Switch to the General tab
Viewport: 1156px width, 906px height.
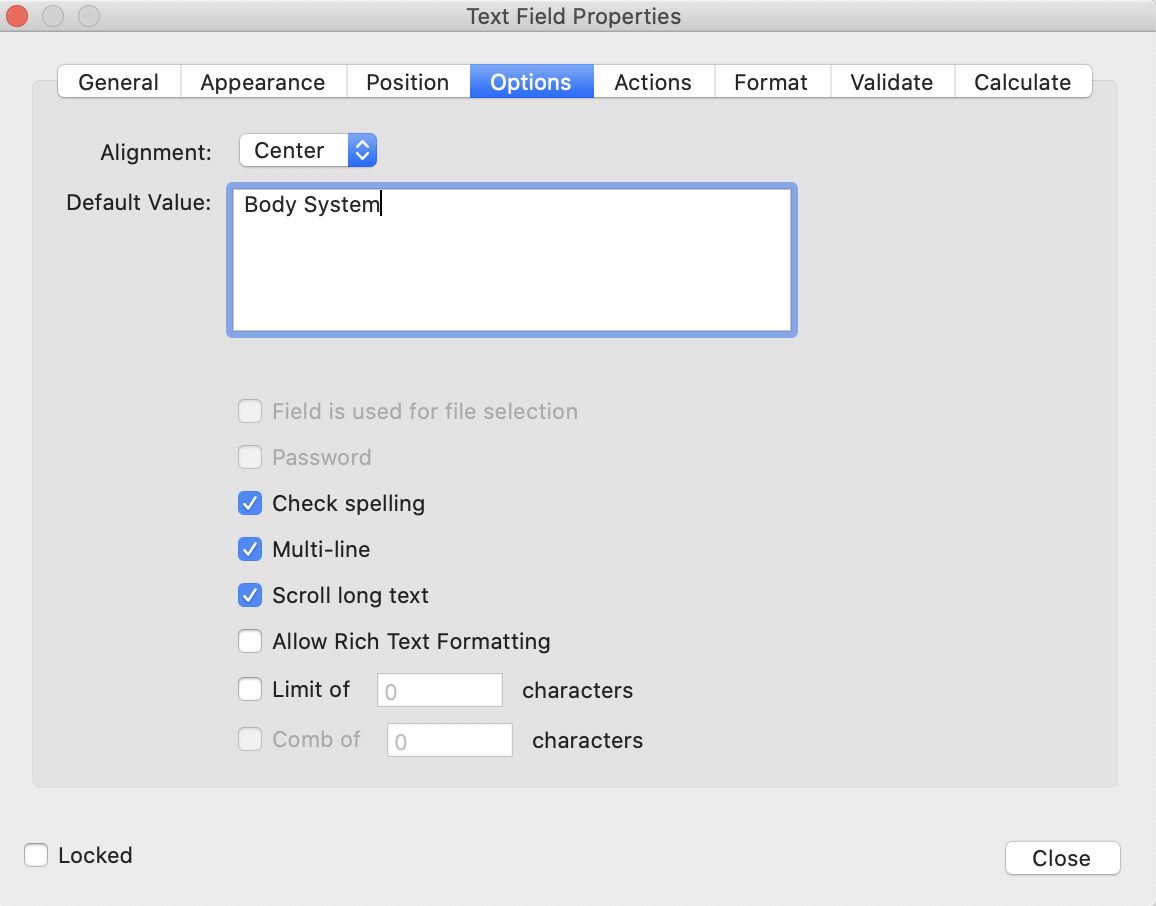pos(118,82)
